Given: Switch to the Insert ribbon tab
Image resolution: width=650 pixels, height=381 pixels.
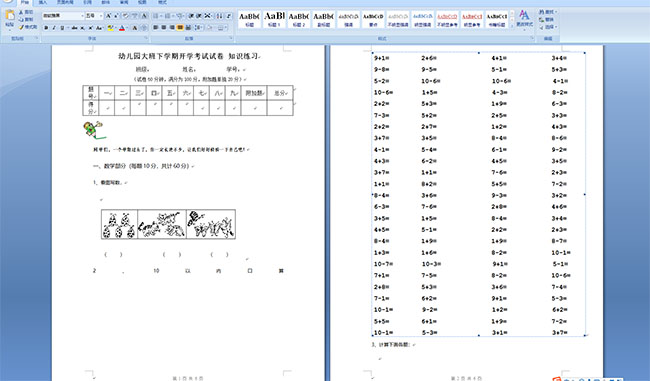Looking at the screenshot, I should (43, 2).
